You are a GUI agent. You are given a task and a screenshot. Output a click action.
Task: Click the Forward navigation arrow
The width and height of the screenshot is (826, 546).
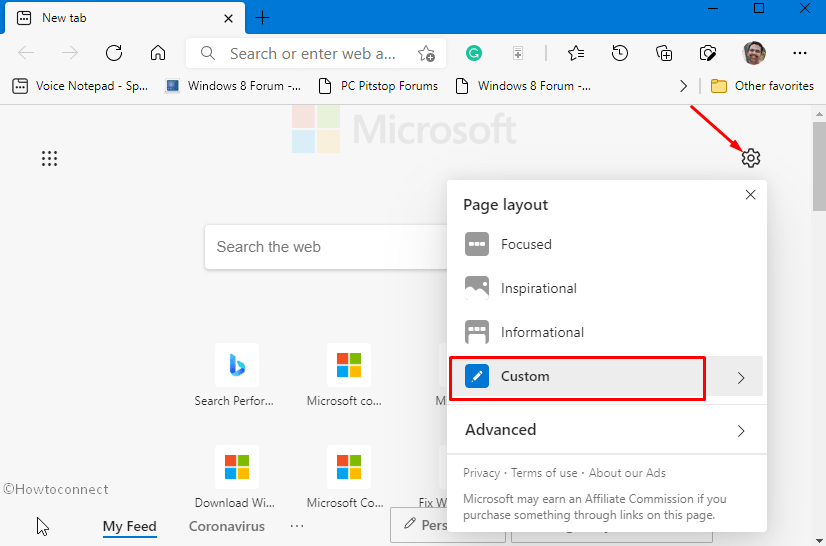pyautogui.click(x=70, y=53)
